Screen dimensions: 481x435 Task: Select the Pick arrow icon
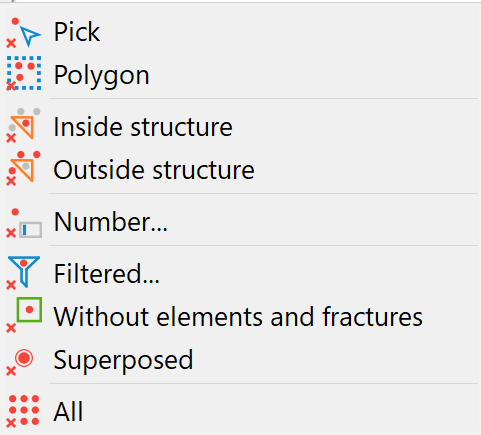[24, 33]
